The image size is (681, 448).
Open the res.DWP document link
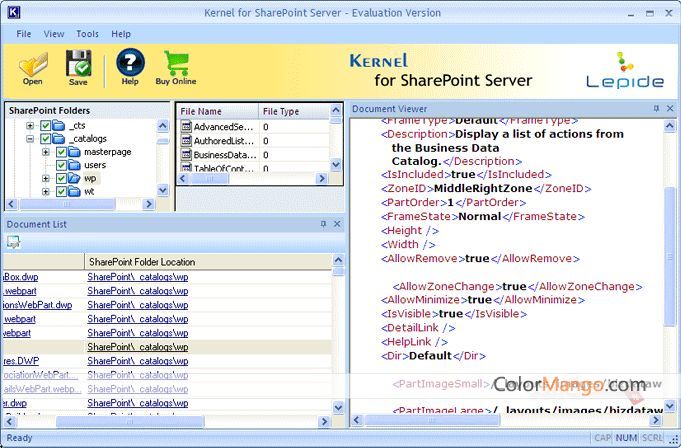(x=21, y=361)
